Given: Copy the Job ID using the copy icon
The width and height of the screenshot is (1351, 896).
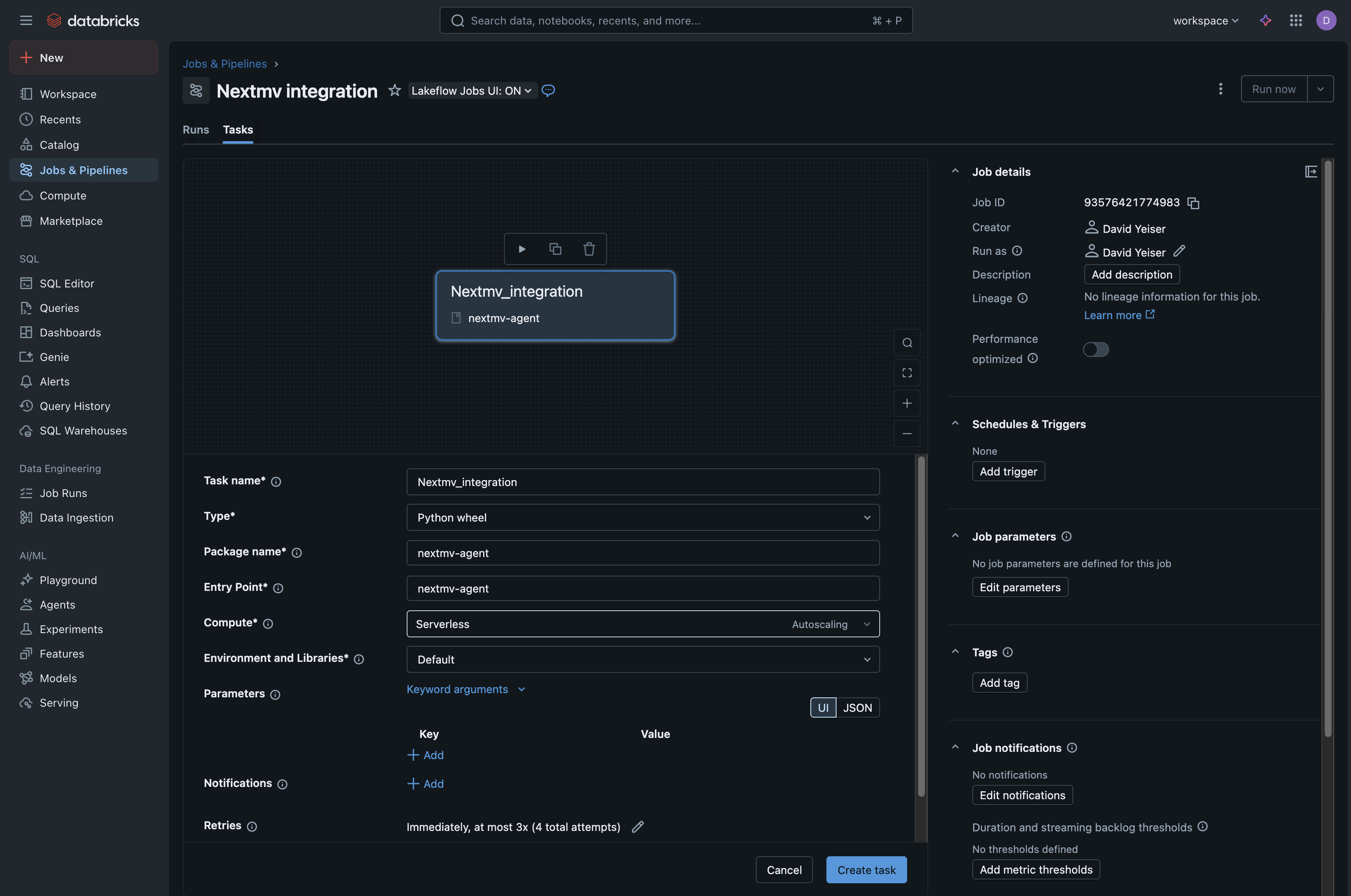Looking at the screenshot, I should point(1193,203).
